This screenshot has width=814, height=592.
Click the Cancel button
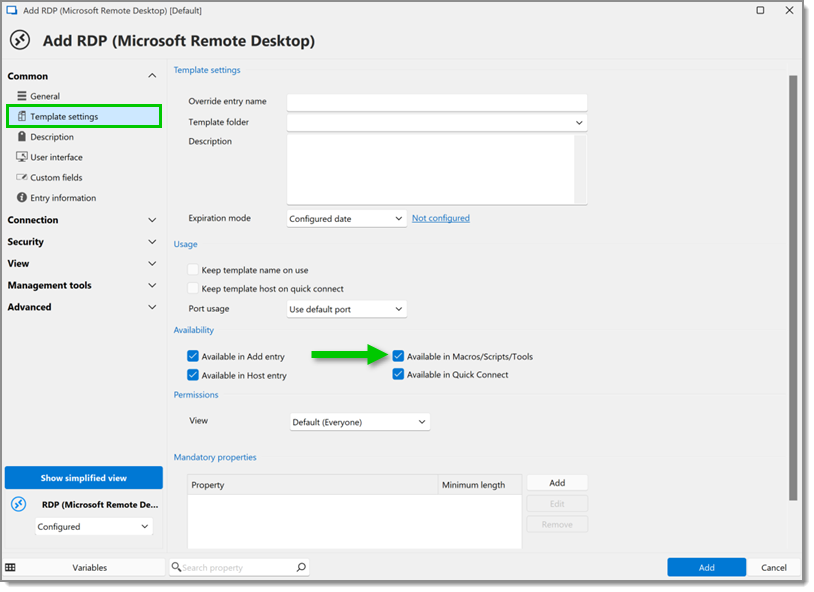774,567
